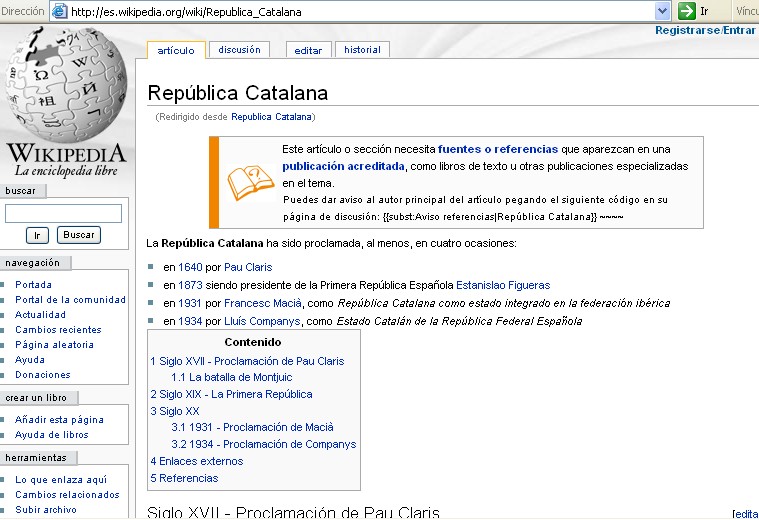Open Ayuda de libros
The image size is (759, 520).
pos(51,435)
